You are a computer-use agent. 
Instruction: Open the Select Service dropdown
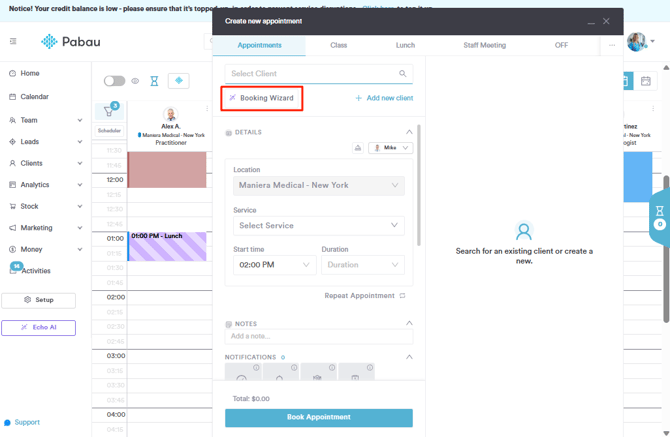point(318,225)
